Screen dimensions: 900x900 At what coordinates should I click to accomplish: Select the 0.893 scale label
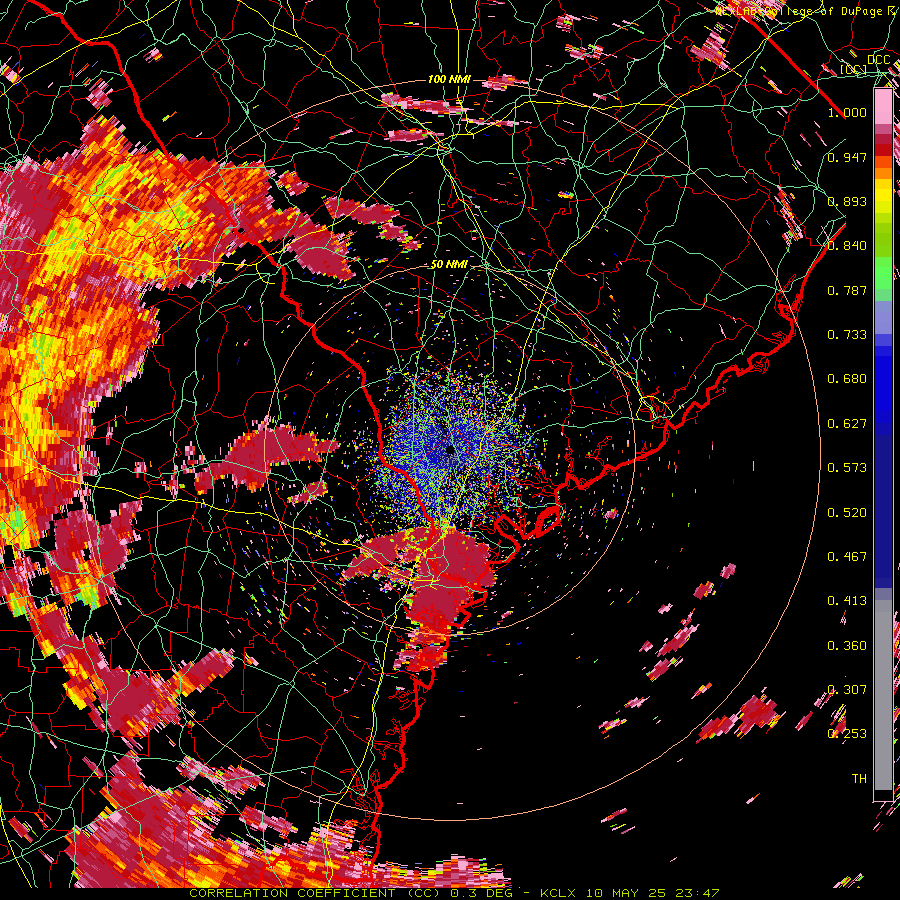(847, 201)
